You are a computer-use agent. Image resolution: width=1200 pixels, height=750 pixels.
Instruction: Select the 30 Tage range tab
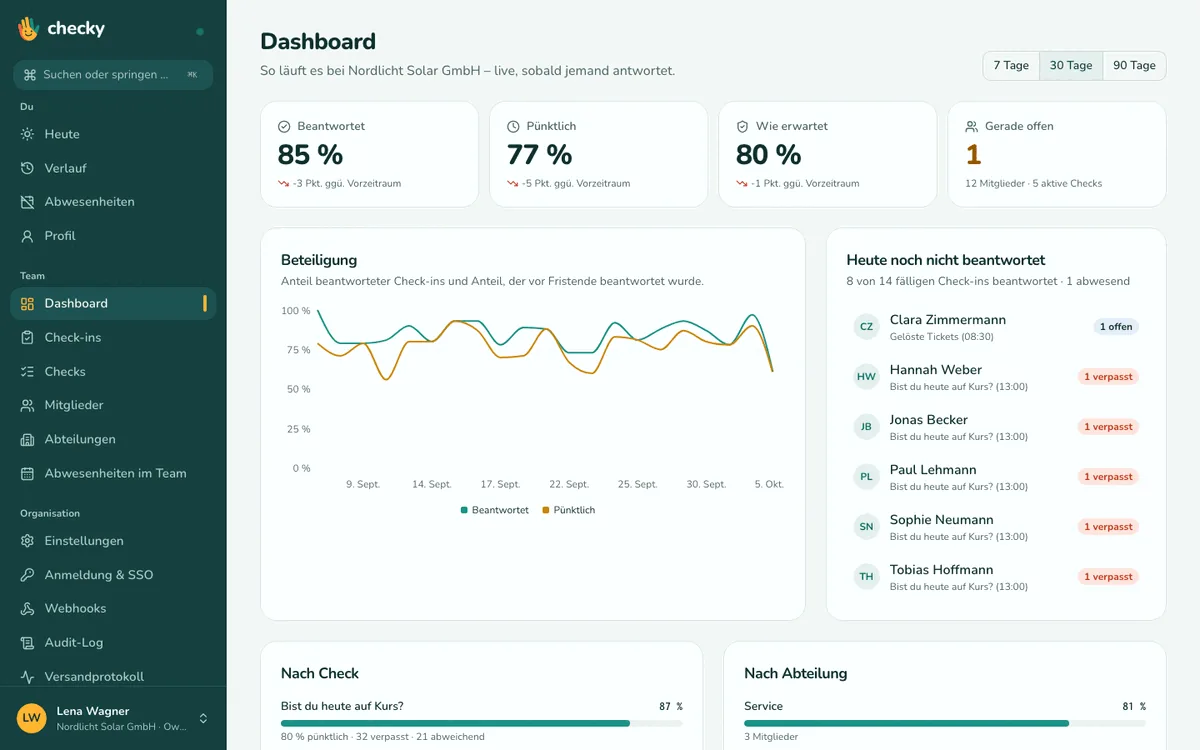pyautogui.click(x=1071, y=66)
